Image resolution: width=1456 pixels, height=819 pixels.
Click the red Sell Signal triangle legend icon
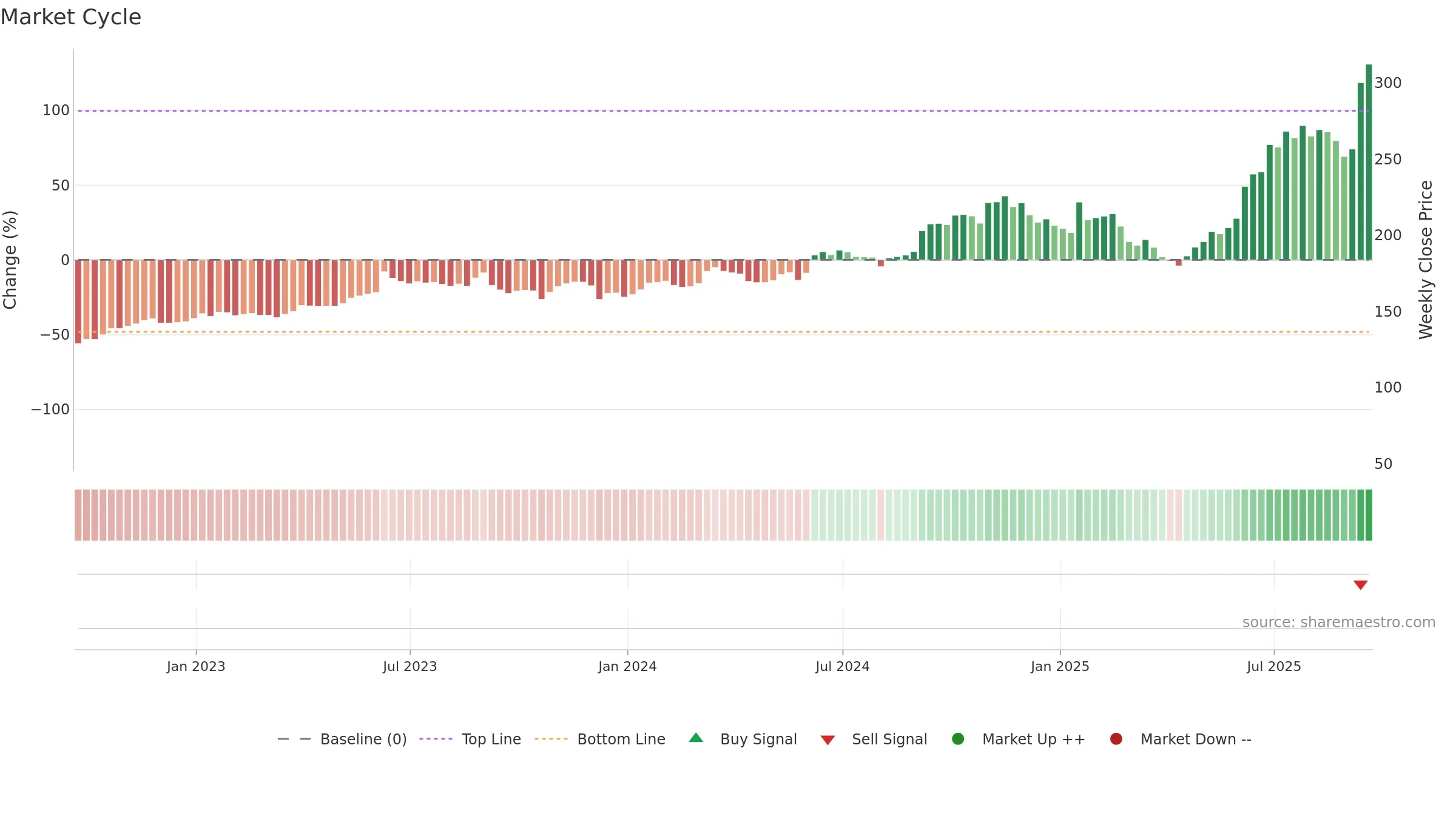[x=827, y=740]
